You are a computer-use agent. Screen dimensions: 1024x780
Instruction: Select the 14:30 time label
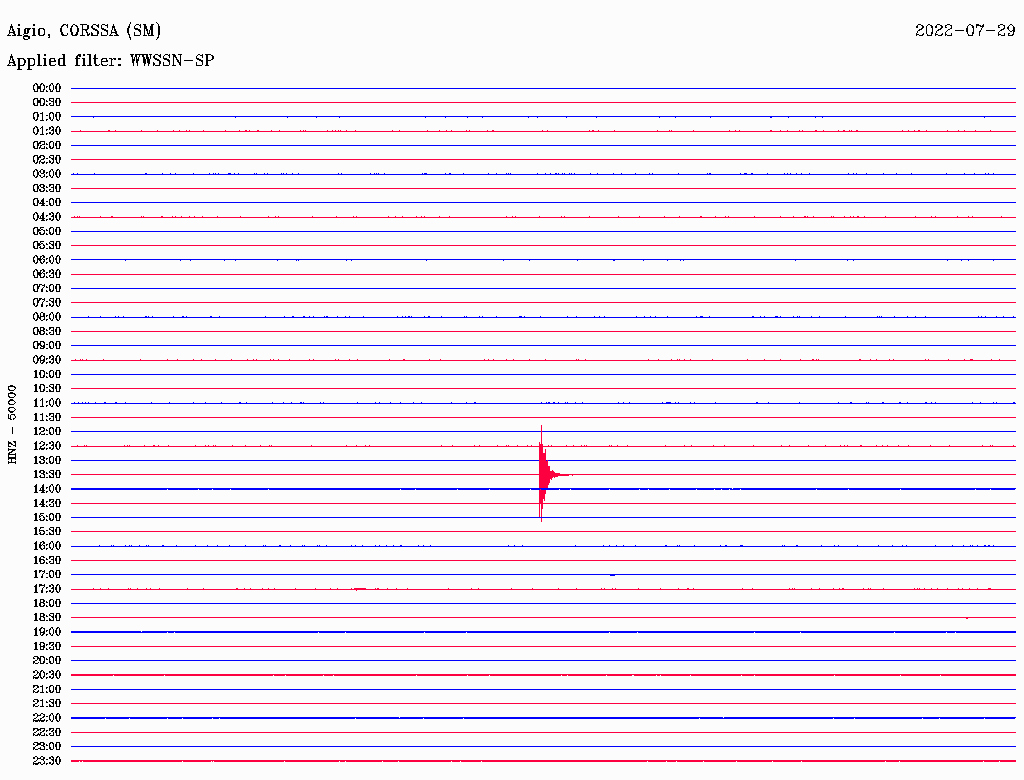[47, 503]
